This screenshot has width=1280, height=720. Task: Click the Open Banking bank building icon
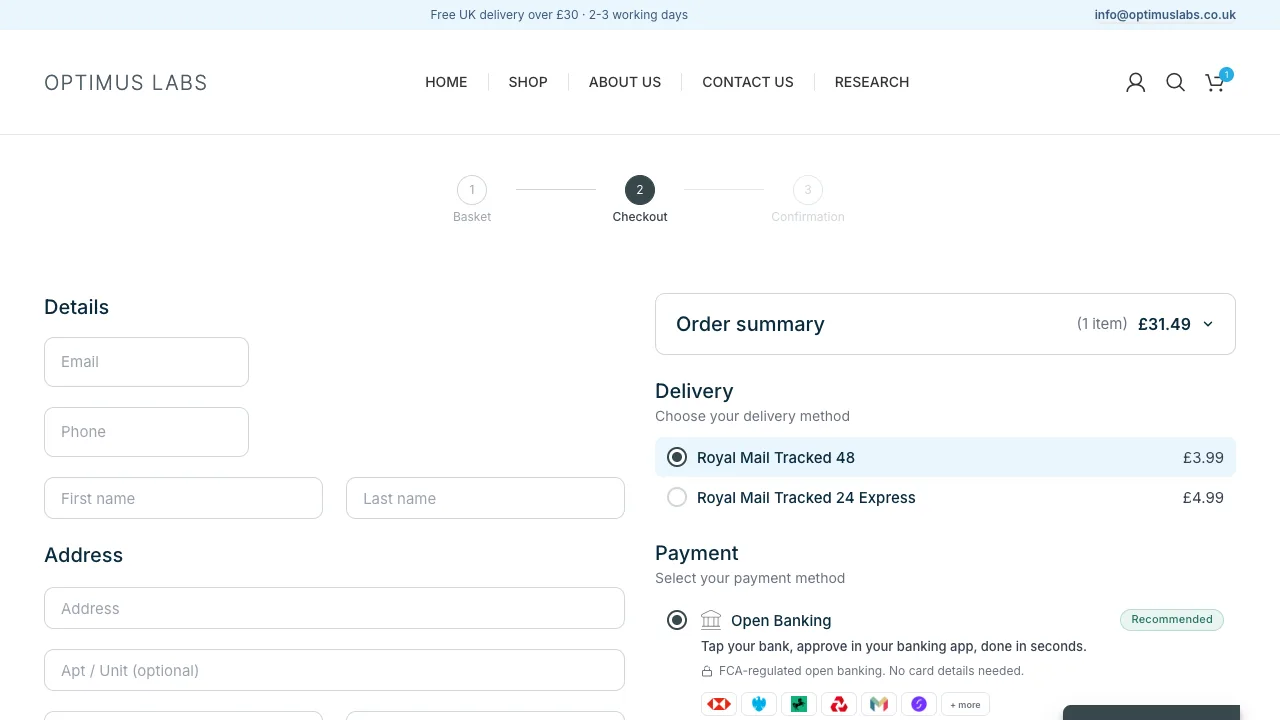click(x=711, y=620)
